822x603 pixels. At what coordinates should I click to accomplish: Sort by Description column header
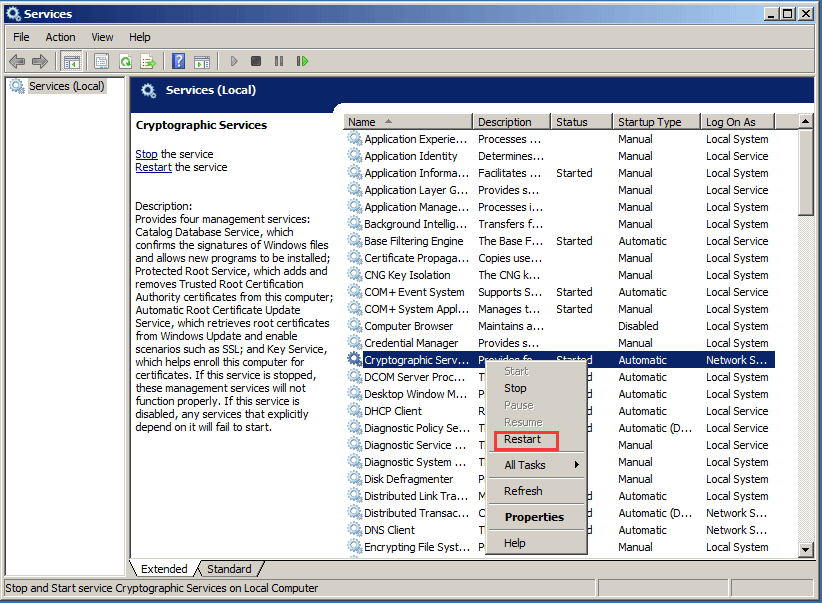tap(512, 122)
